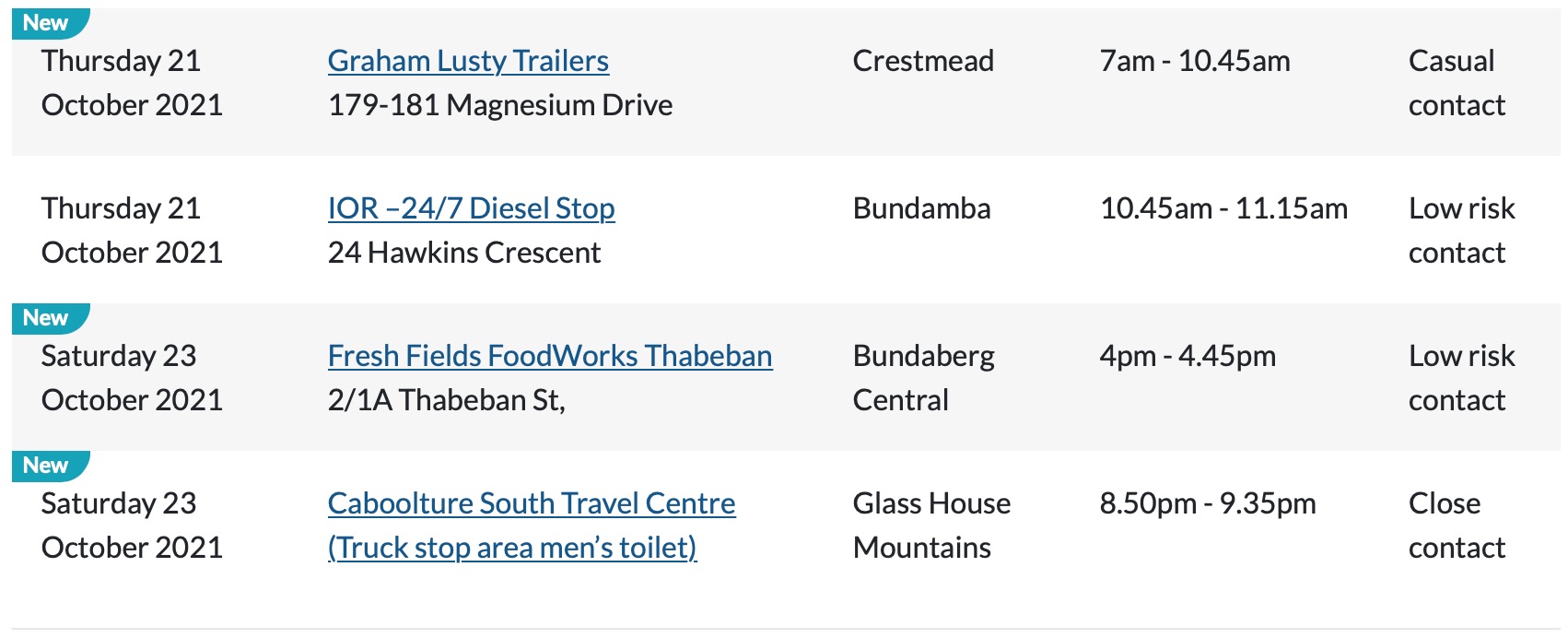Click the 2/1A Thabeban St address

coord(446,400)
